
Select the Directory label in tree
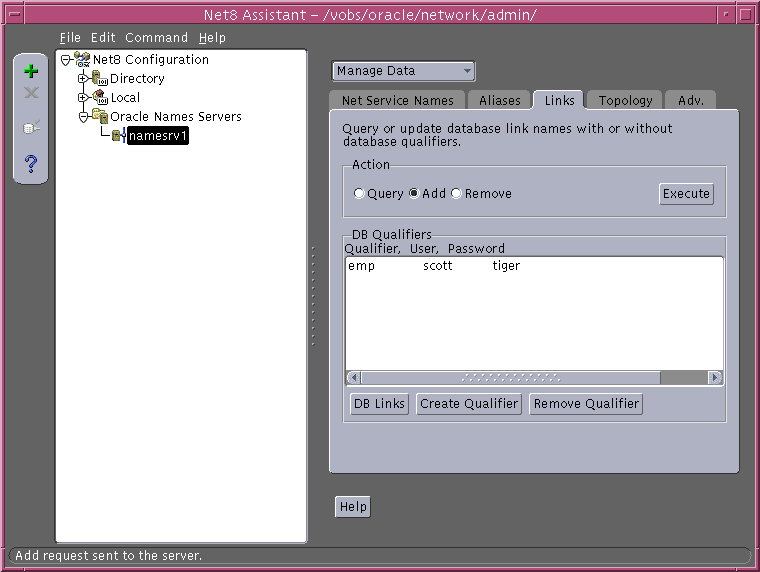coord(137,78)
